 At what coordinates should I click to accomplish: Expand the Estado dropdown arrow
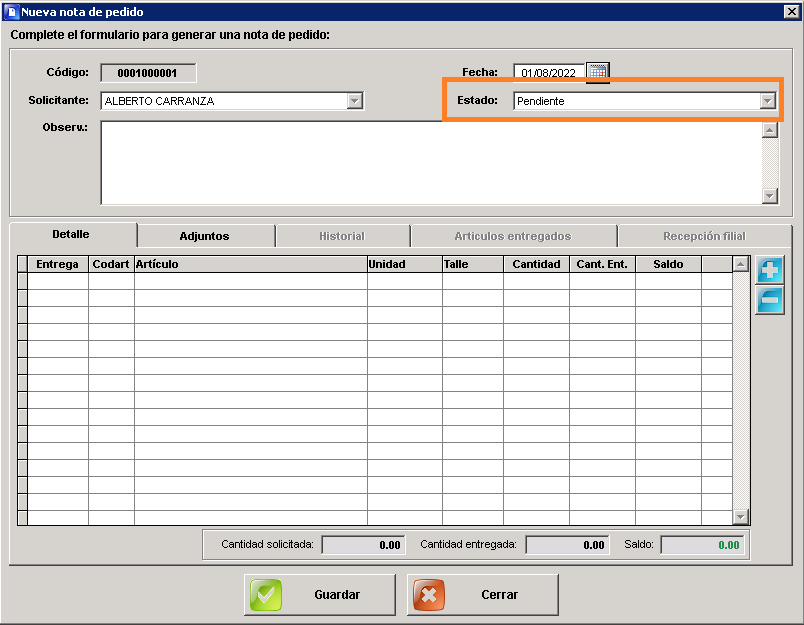pyautogui.click(x=767, y=101)
